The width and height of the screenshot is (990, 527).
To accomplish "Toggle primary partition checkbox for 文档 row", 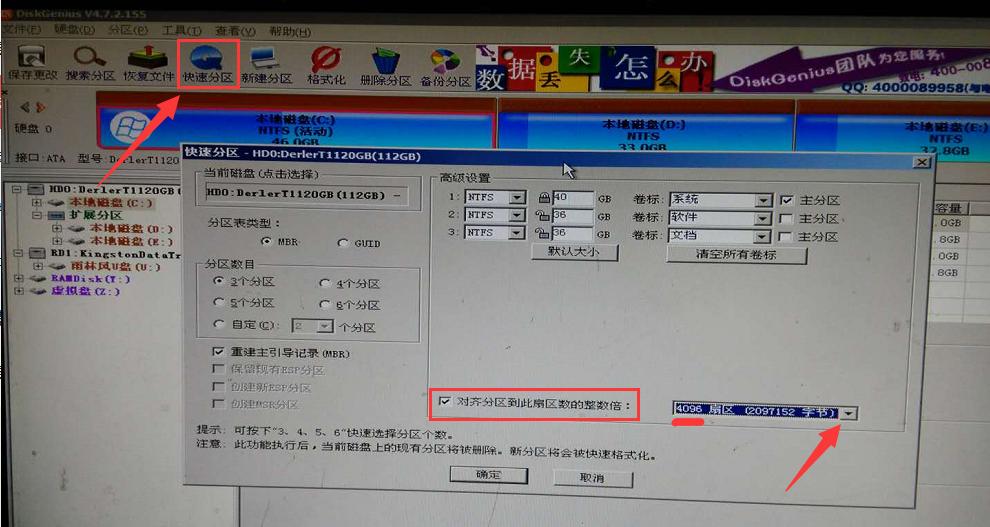I will [786, 237].
